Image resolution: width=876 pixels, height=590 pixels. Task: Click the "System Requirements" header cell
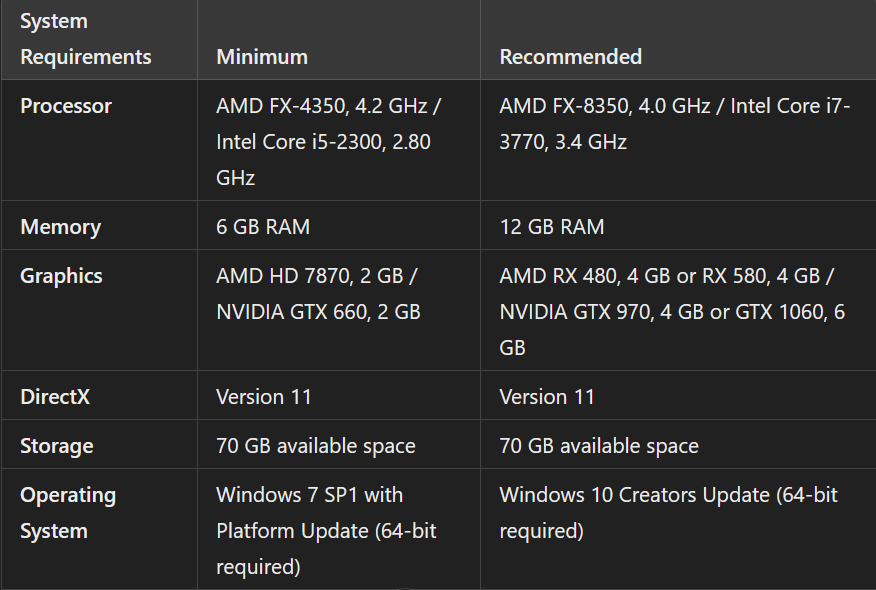tap(86, 39)
